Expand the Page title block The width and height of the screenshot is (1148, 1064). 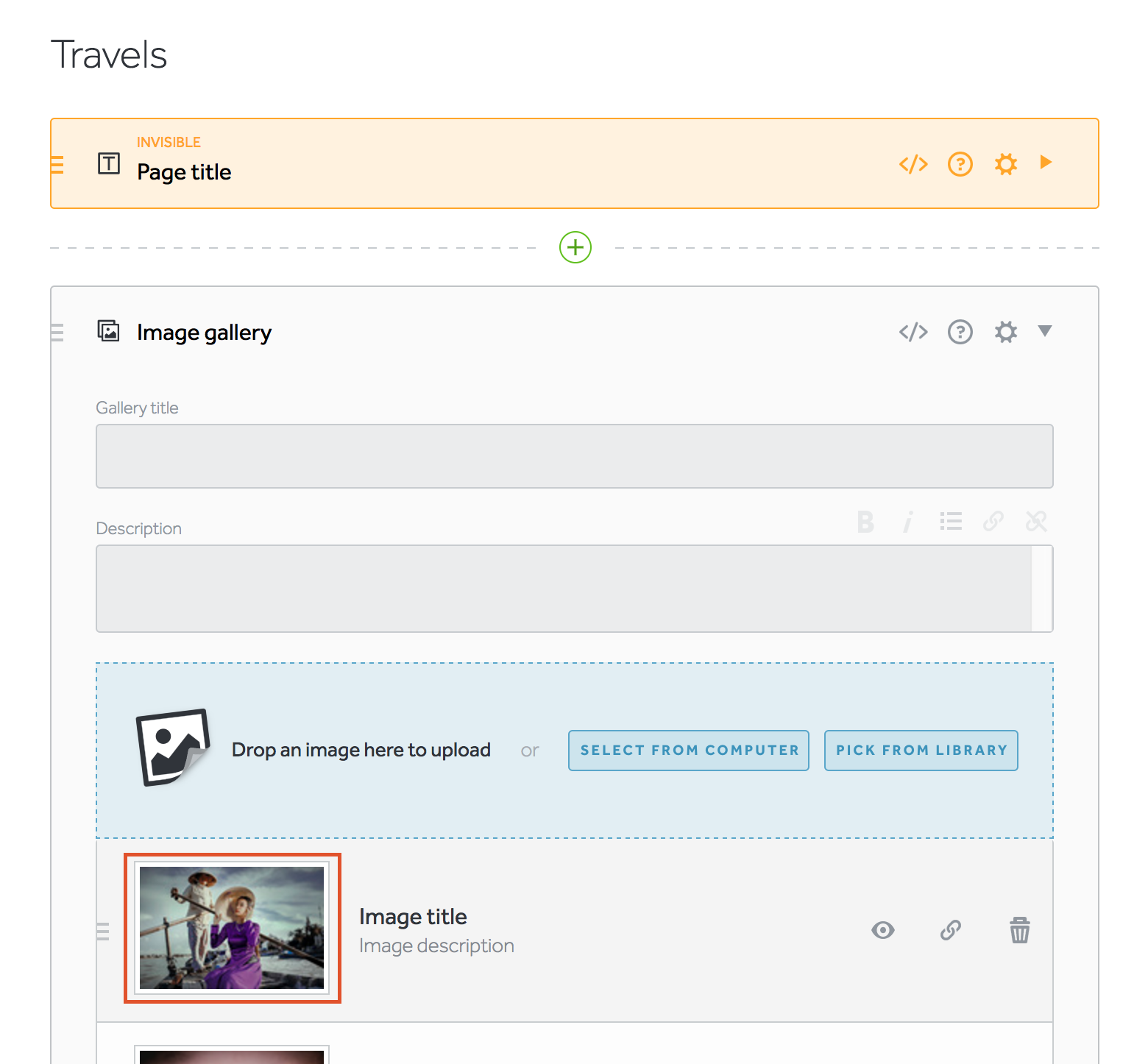coord(1046,163)
